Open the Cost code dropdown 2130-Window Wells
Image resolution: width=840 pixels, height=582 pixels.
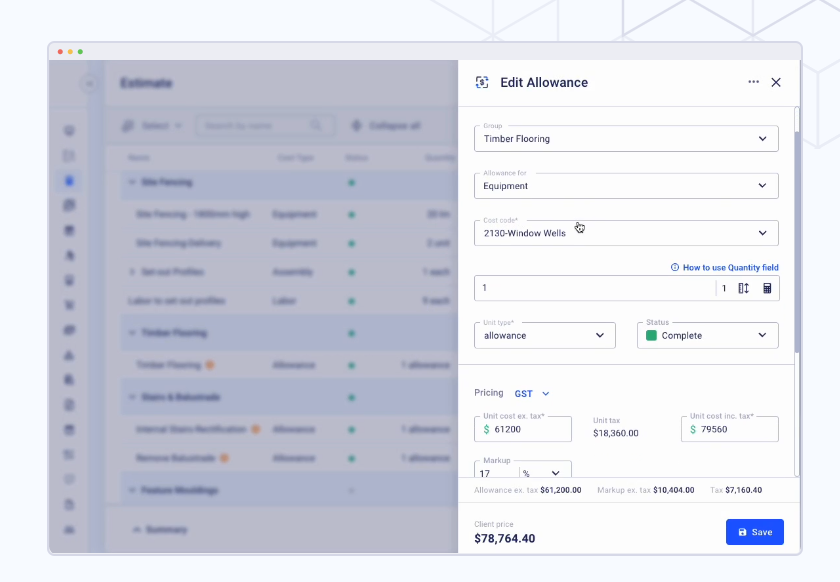626,233
